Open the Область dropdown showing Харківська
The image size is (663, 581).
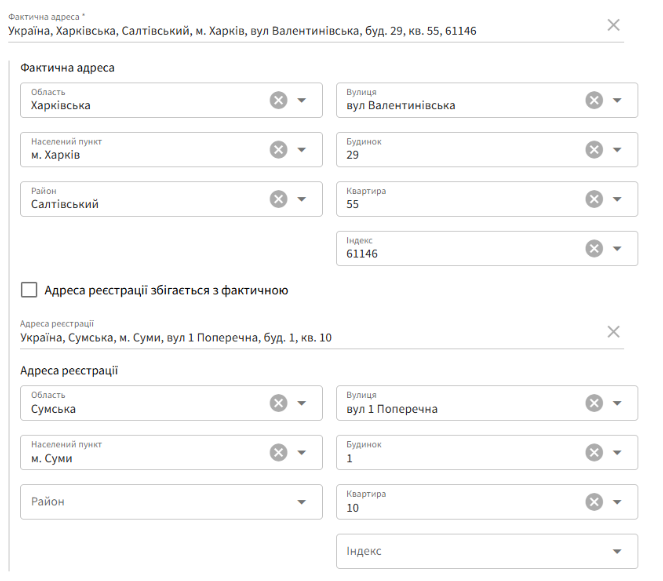click(301, 100)
